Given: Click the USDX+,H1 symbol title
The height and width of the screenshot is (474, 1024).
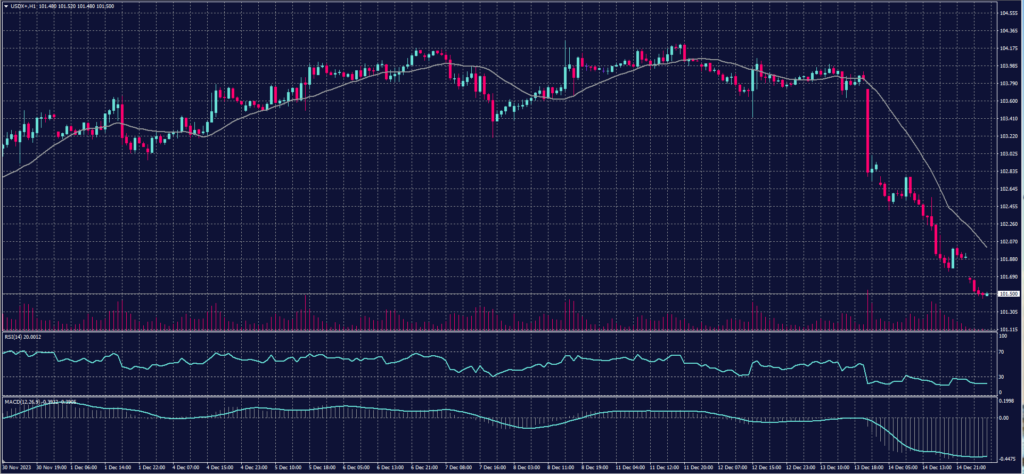Looking at the screenshot, I should (24, 6).
